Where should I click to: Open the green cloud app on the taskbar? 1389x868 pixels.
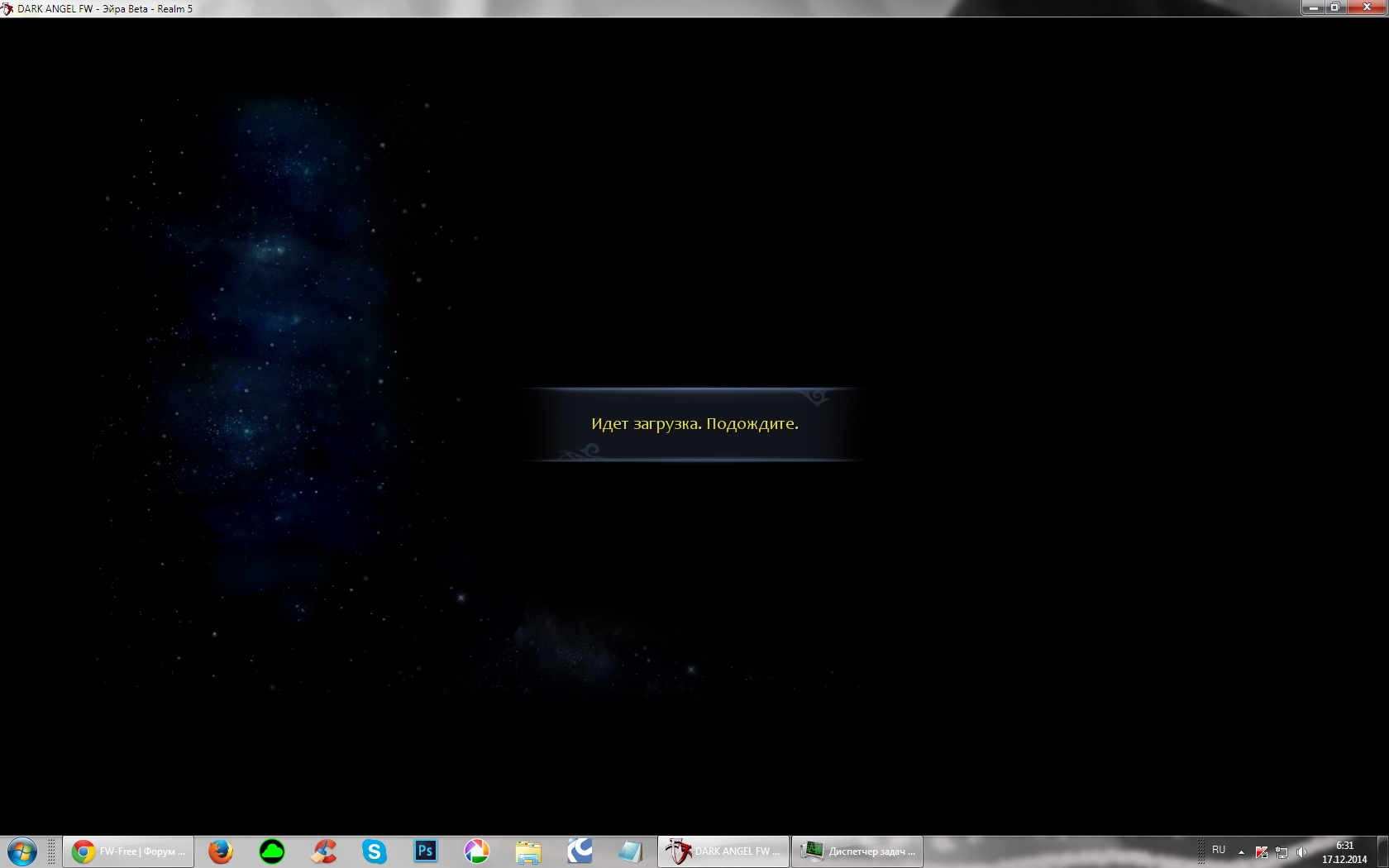(272, 851)
